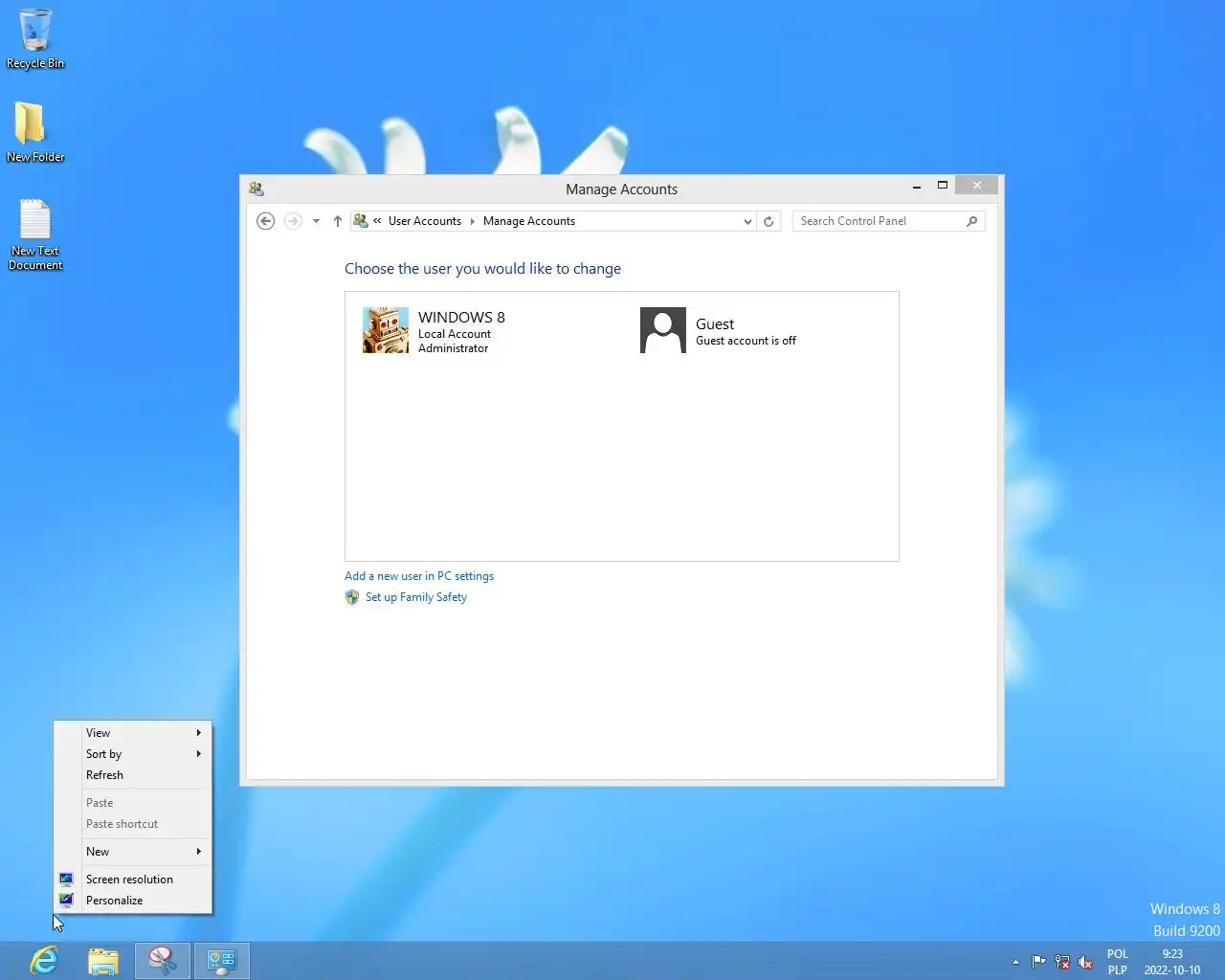Click the Manage Accounts breadcrumb

[x=529, y=221]
